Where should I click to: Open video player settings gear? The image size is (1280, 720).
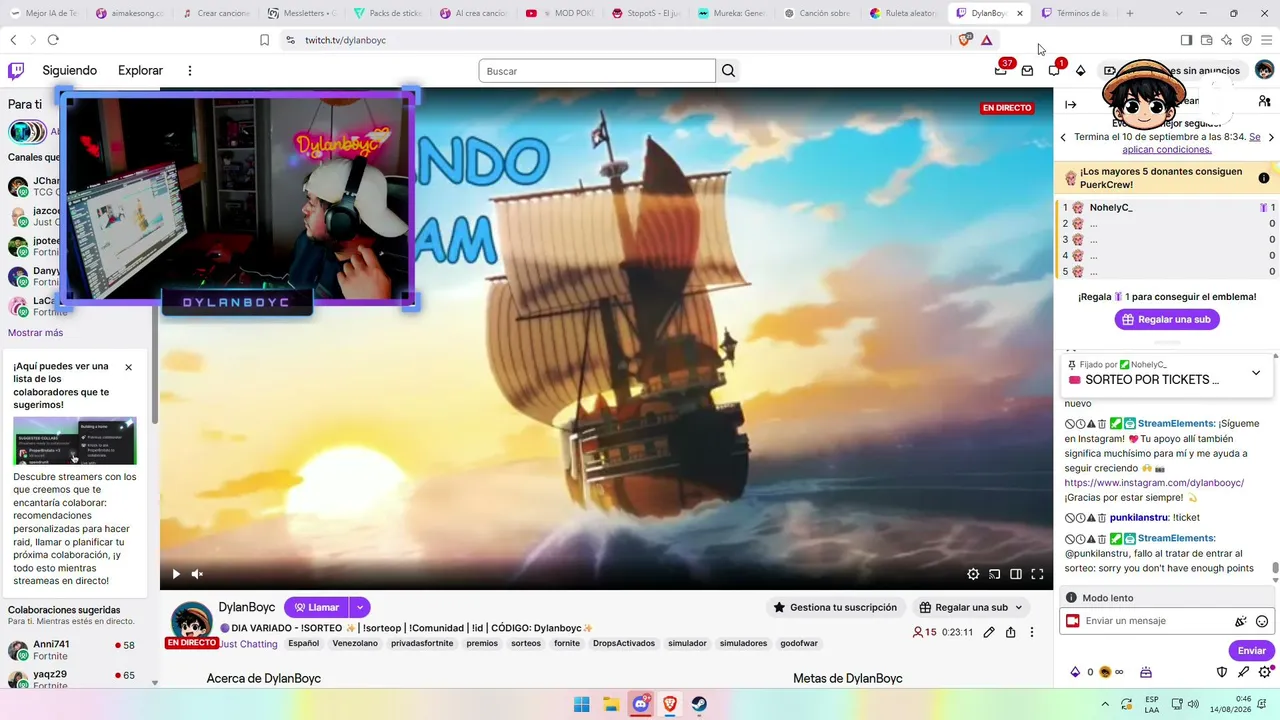(x=973, y=574)
